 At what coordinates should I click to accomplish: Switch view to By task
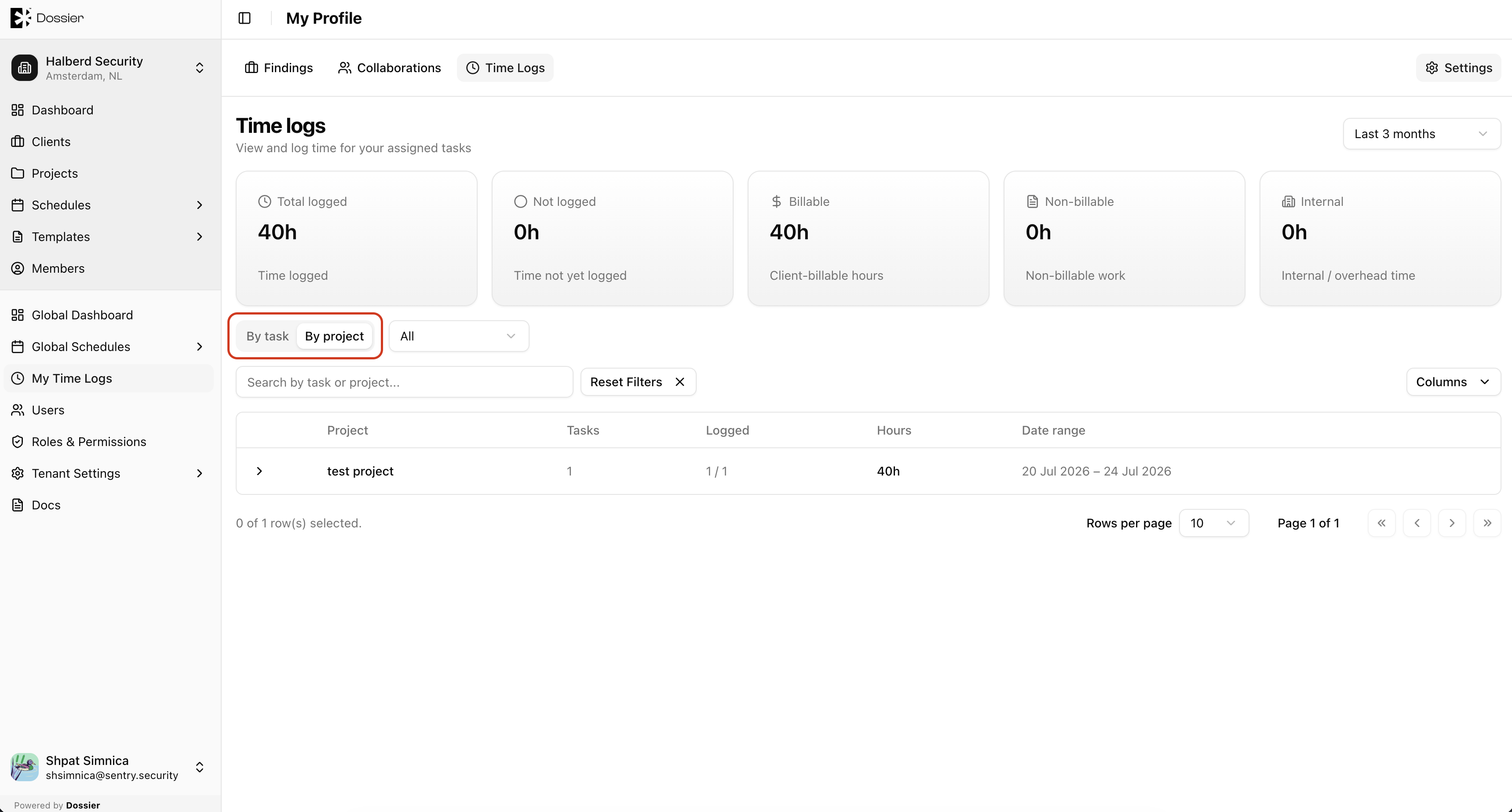click(x=267, y=336)
